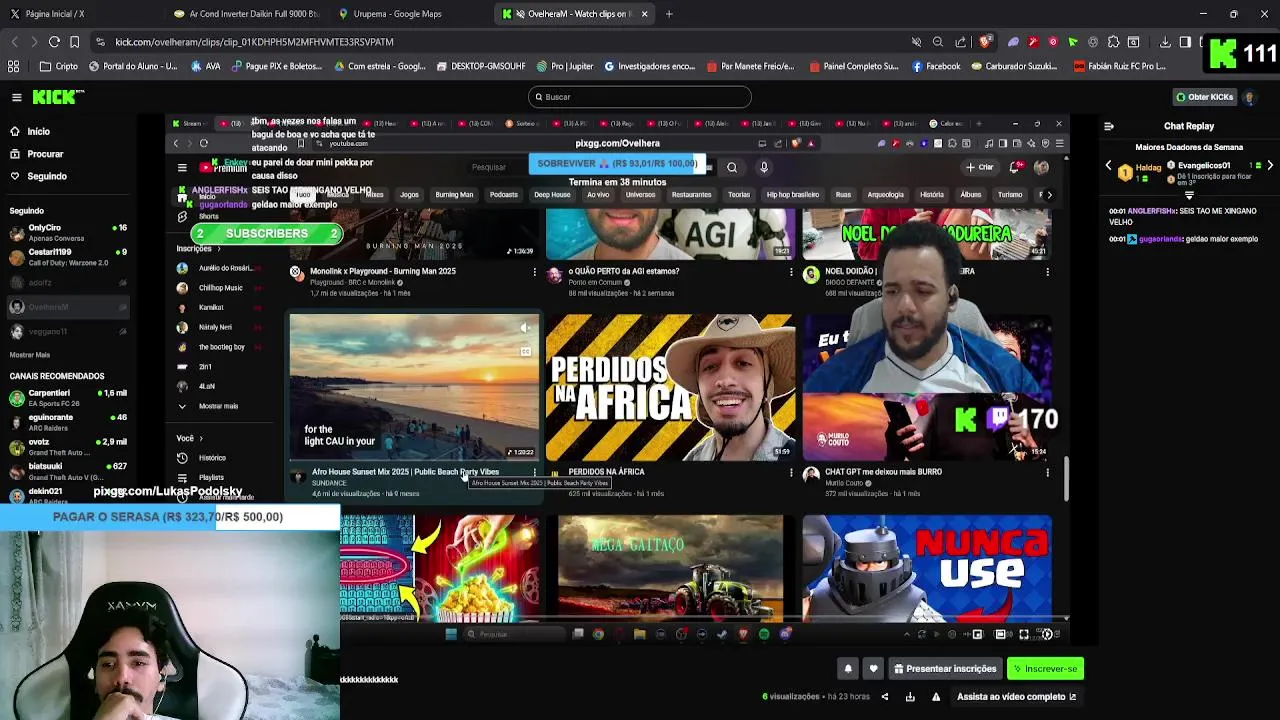Click the YouTube search magnifier icon

[732, 168]
